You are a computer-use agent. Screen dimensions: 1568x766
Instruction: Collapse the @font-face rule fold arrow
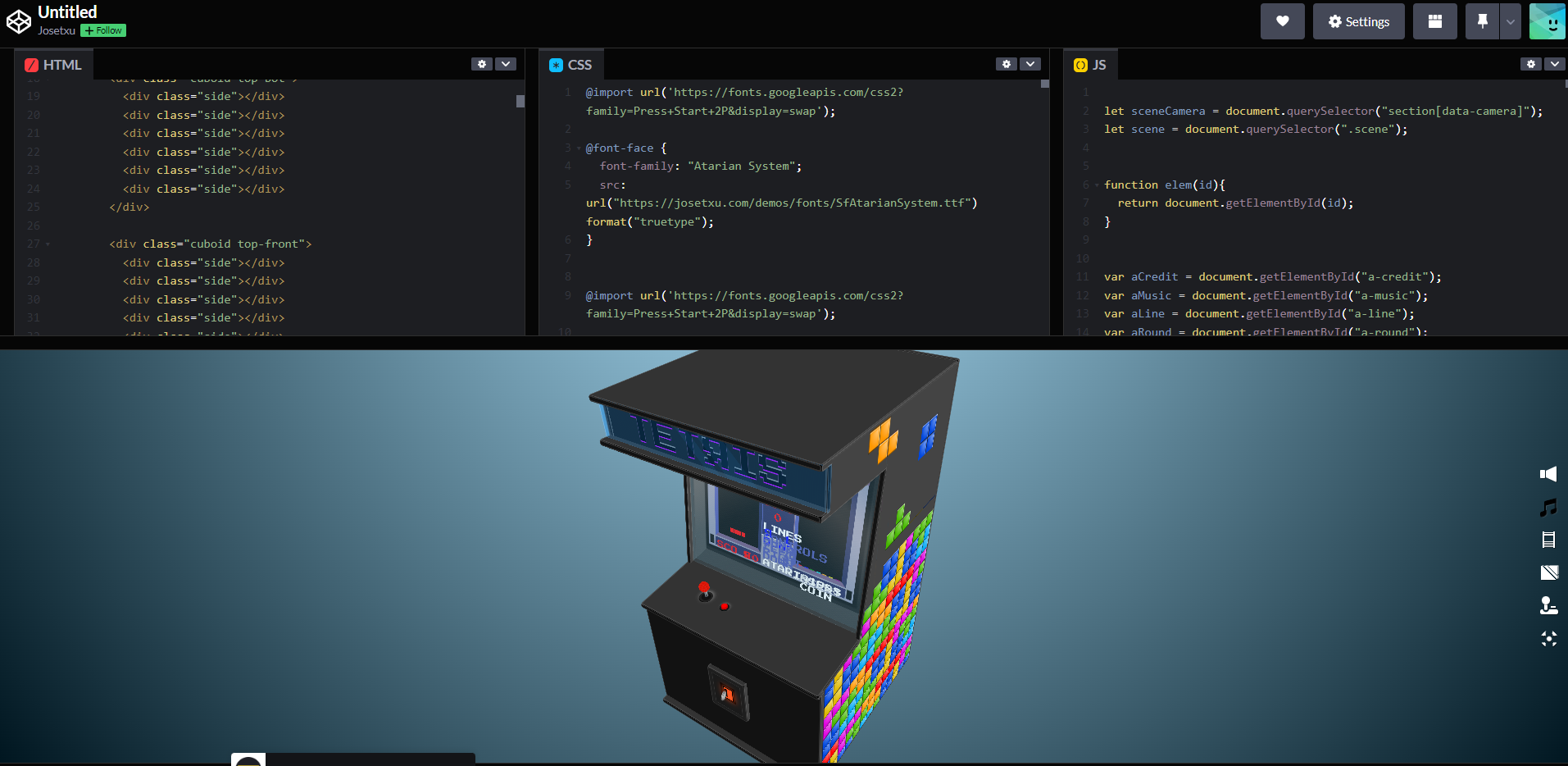click(x=579, y=148)
